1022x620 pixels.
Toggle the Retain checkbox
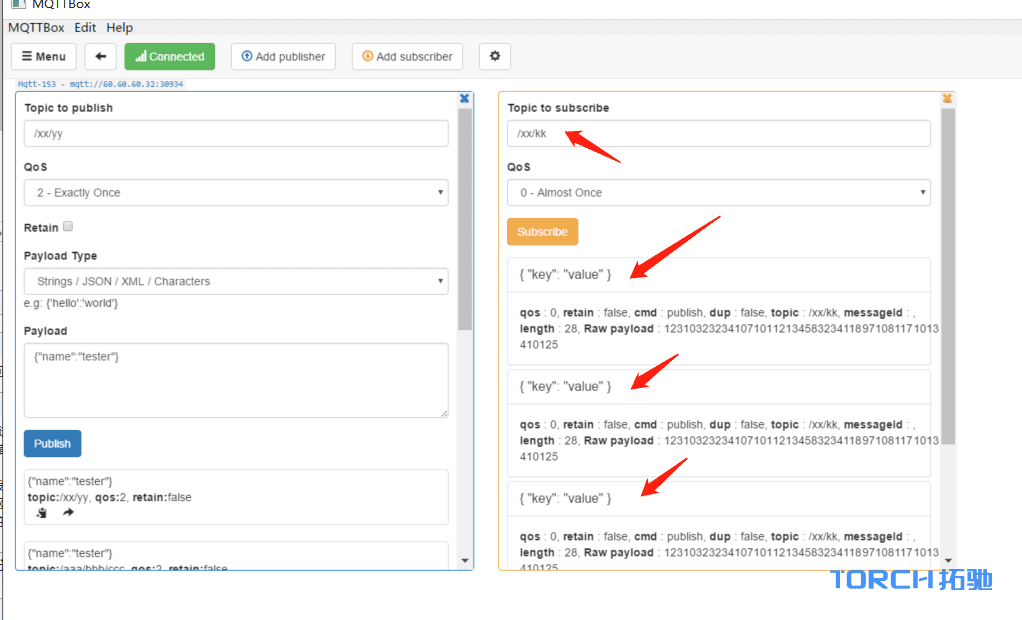(68, 226)
